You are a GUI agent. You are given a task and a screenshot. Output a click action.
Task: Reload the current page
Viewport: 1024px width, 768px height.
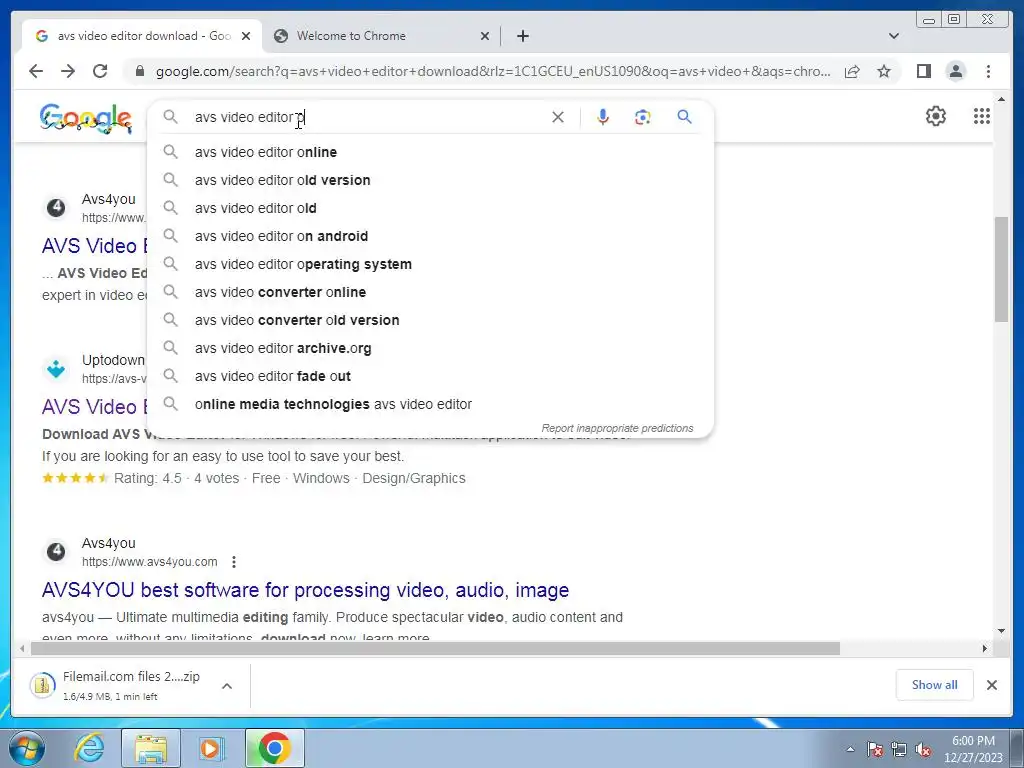(x=100, y=71)
